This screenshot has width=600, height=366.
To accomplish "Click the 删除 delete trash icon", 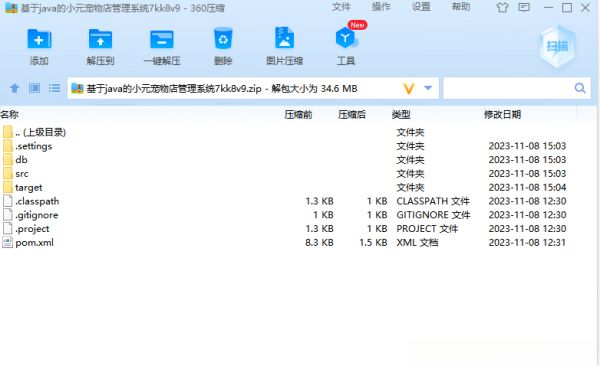I will coord(223,39).
